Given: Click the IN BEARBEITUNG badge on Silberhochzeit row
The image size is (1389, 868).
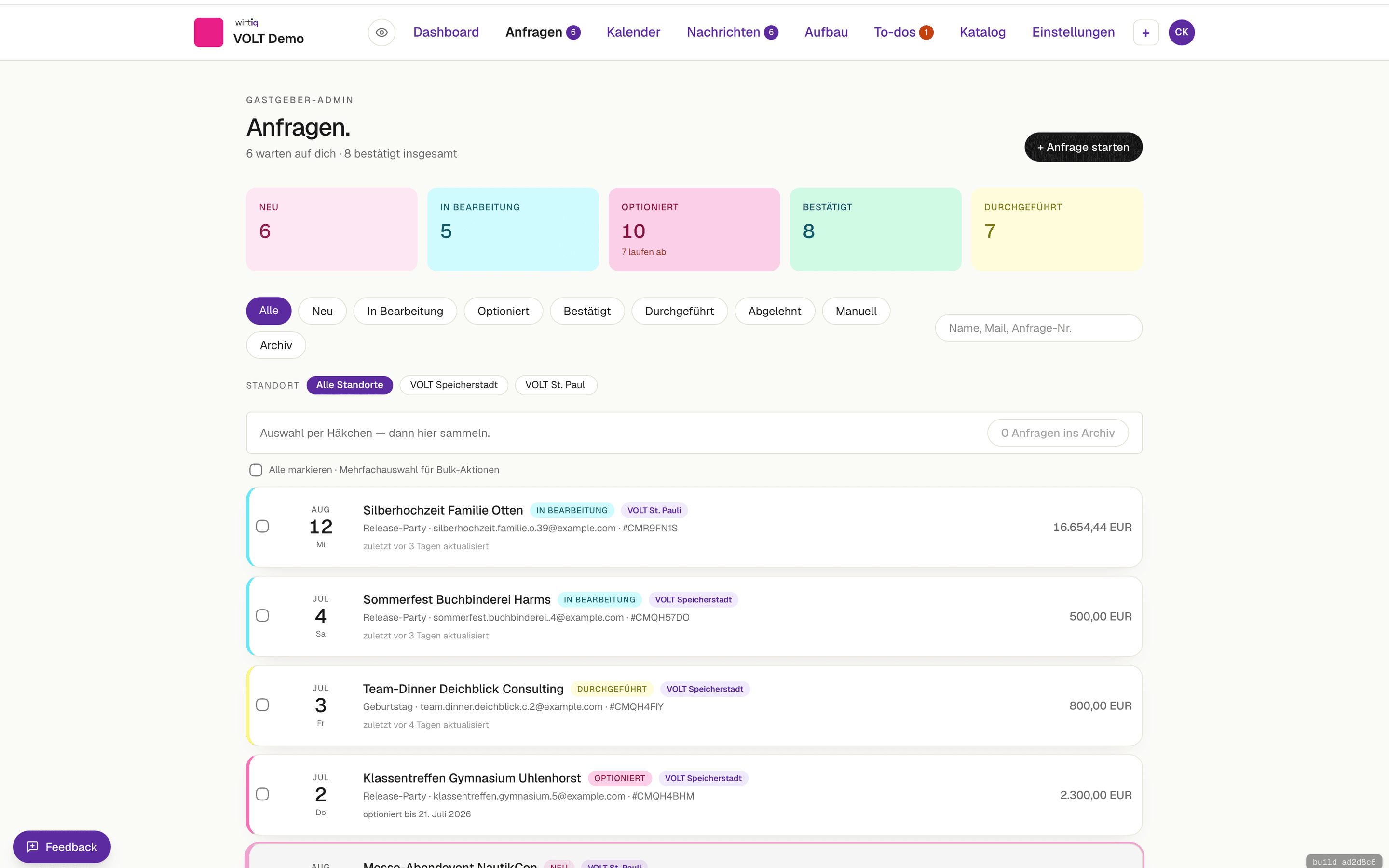Looking at the screenshot, I should [x=572, y=510].
